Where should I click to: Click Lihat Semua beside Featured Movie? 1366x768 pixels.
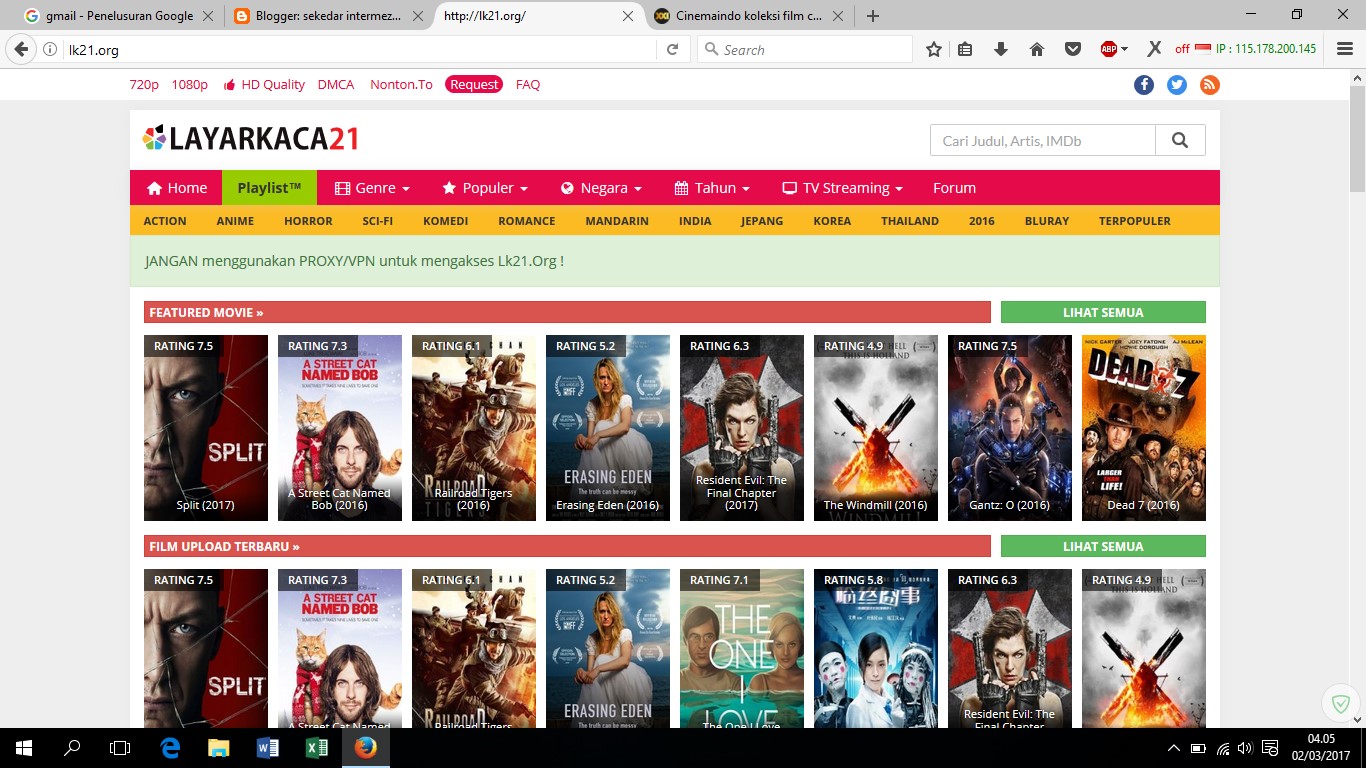pos(1103,312)
